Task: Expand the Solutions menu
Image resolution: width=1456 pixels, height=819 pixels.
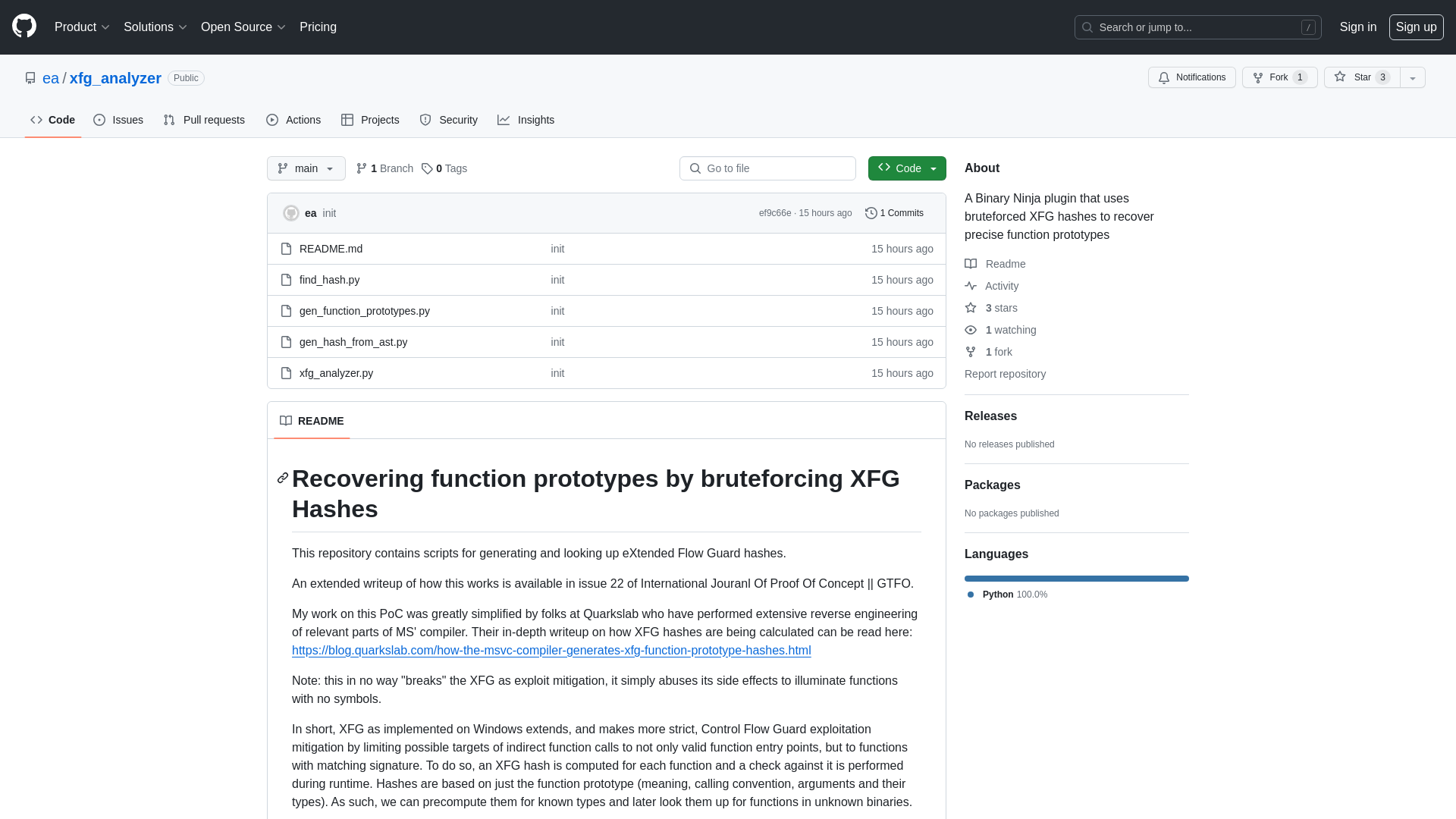Action: [x=155, y=27]
